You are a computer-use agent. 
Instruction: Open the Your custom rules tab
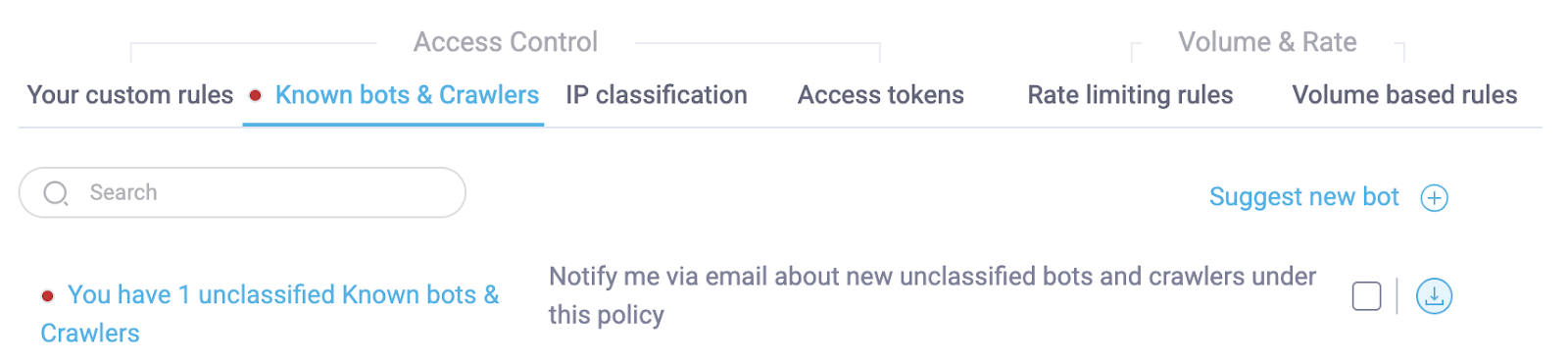[130, 95]
